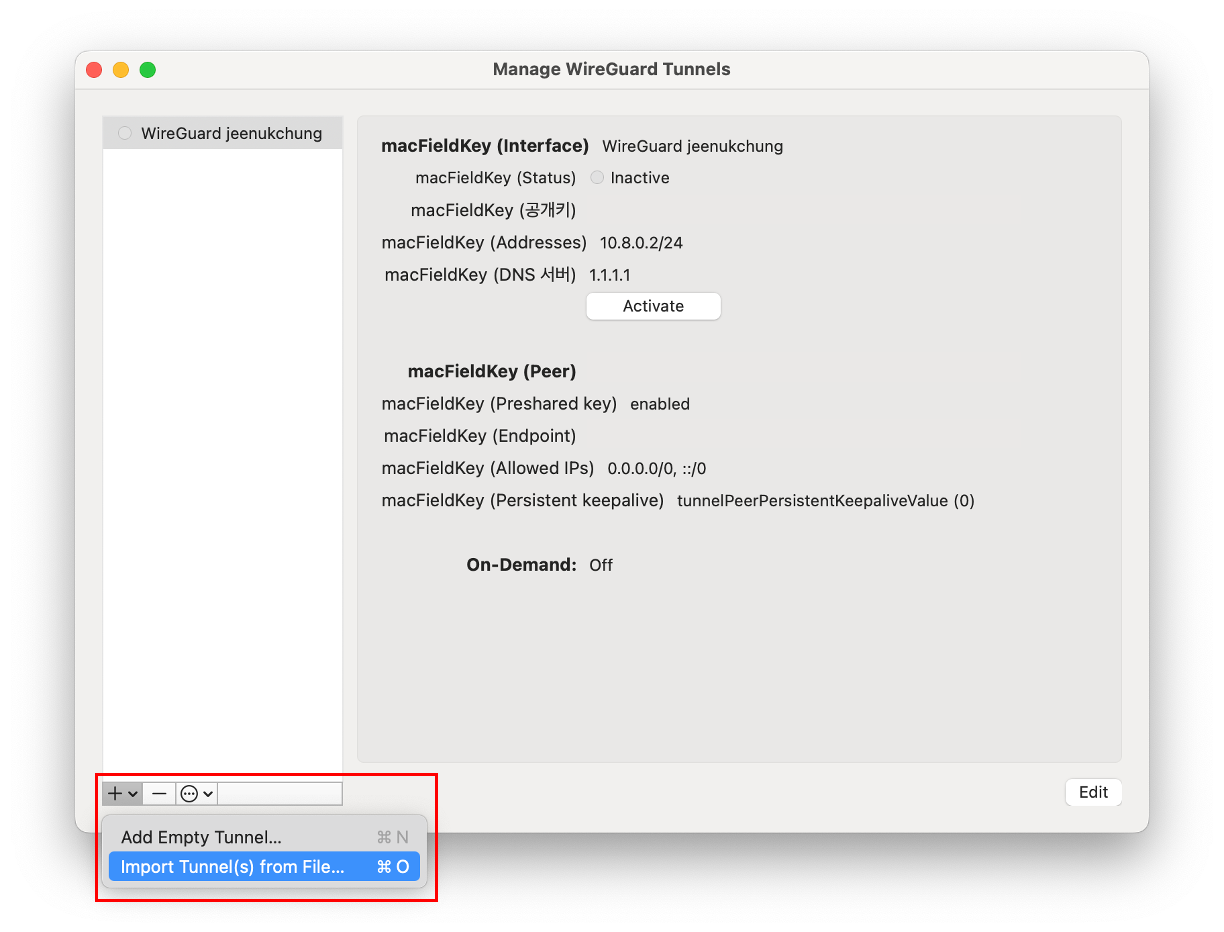1224x932 pixels.
Task: Click the green zoom window button
Action: pyautogui.click(x=148, y=70)
